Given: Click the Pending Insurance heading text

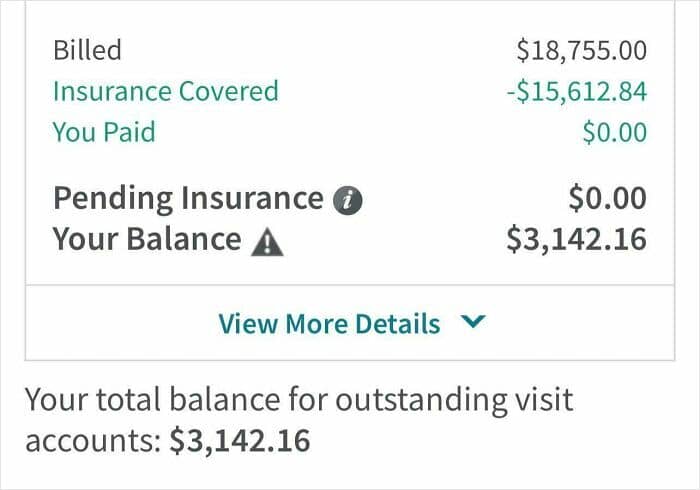Looking at the screenshot, I should pos(187,198).
